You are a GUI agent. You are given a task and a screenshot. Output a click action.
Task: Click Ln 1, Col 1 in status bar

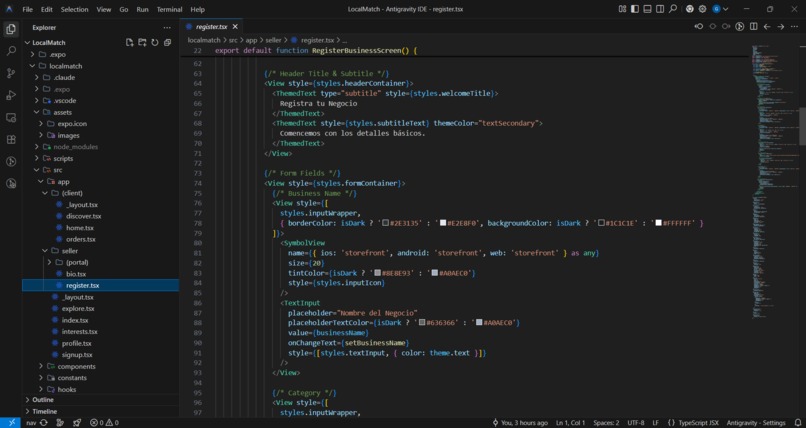coord(571,423)
